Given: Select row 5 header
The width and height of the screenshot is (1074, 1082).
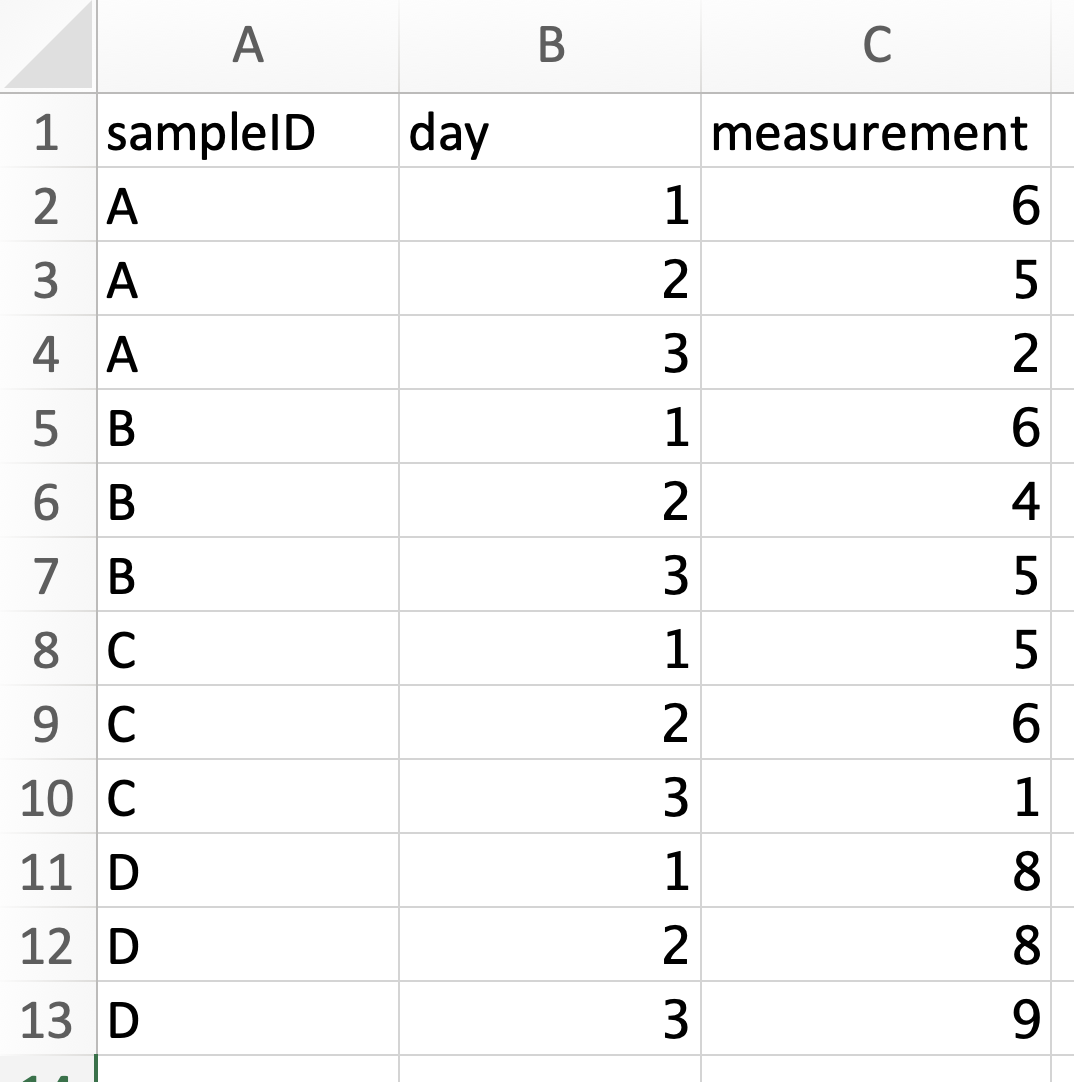Looking at the screenshot, I should click(x=47, y=429).
